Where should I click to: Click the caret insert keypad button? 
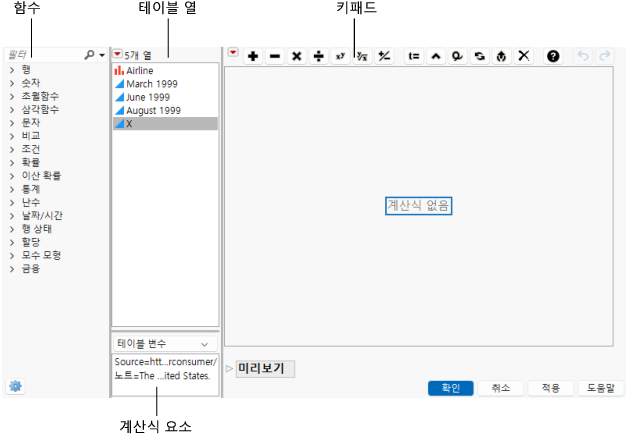pyautogui.click(x=436, y=56)
